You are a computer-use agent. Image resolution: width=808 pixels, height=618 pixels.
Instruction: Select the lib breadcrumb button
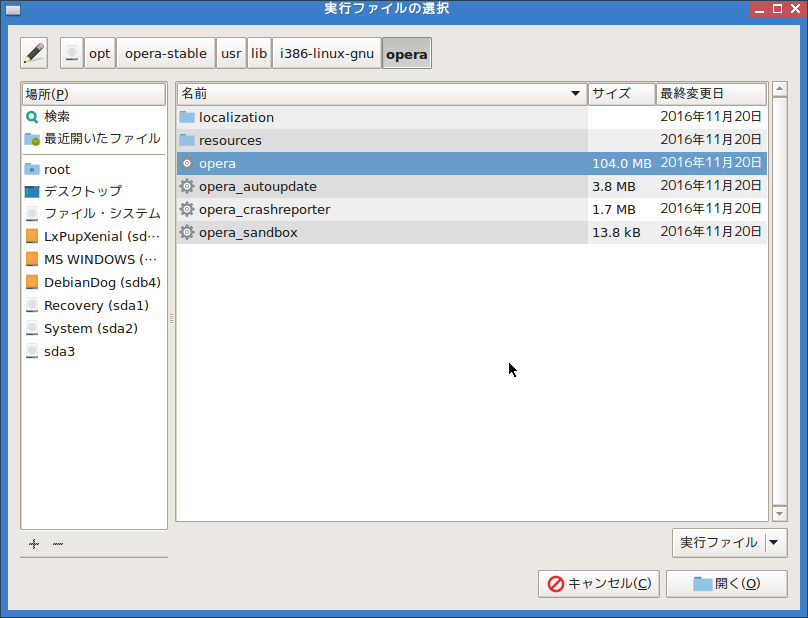(259, 53)
